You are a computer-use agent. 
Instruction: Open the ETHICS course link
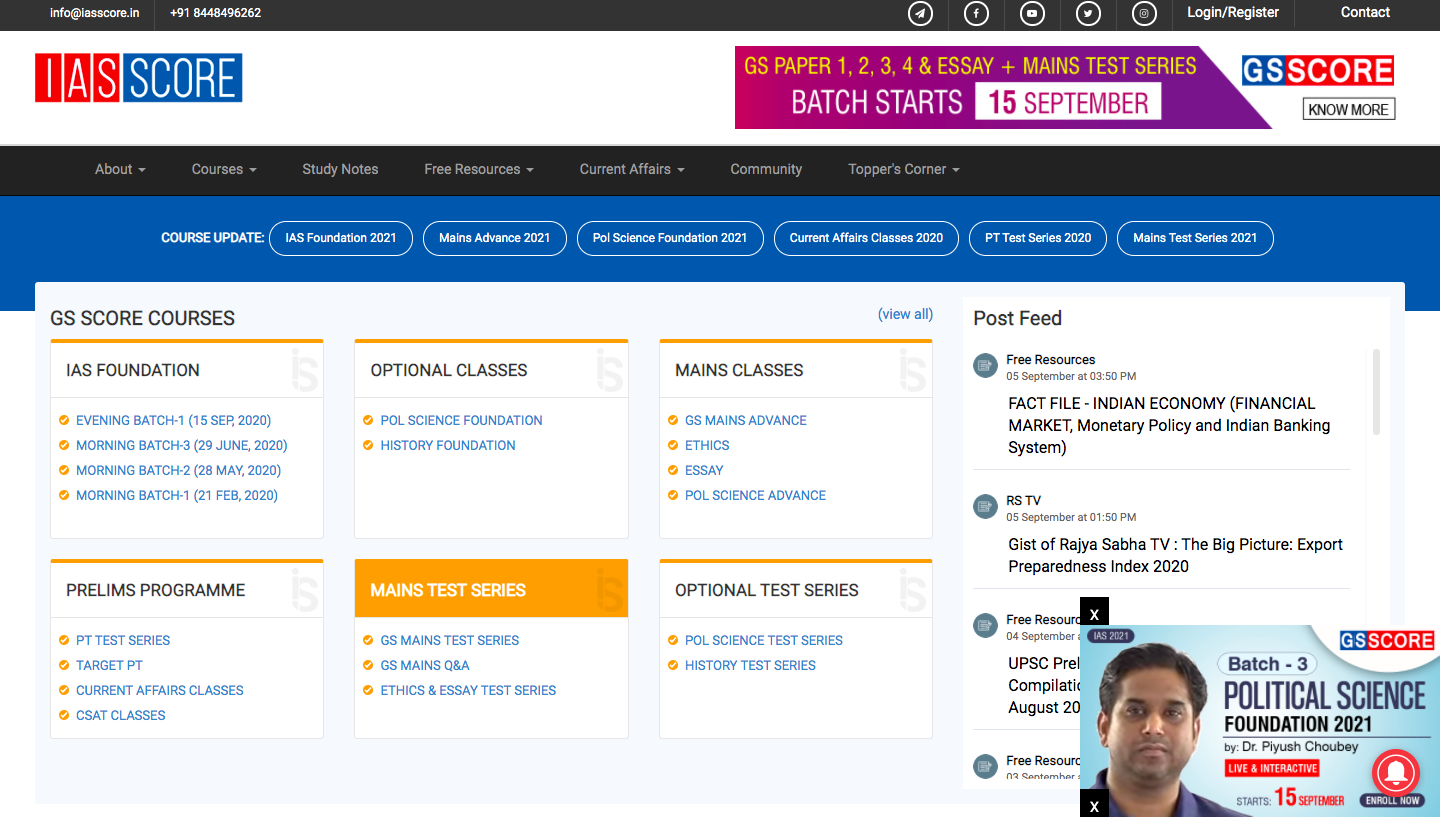(707, 445)
